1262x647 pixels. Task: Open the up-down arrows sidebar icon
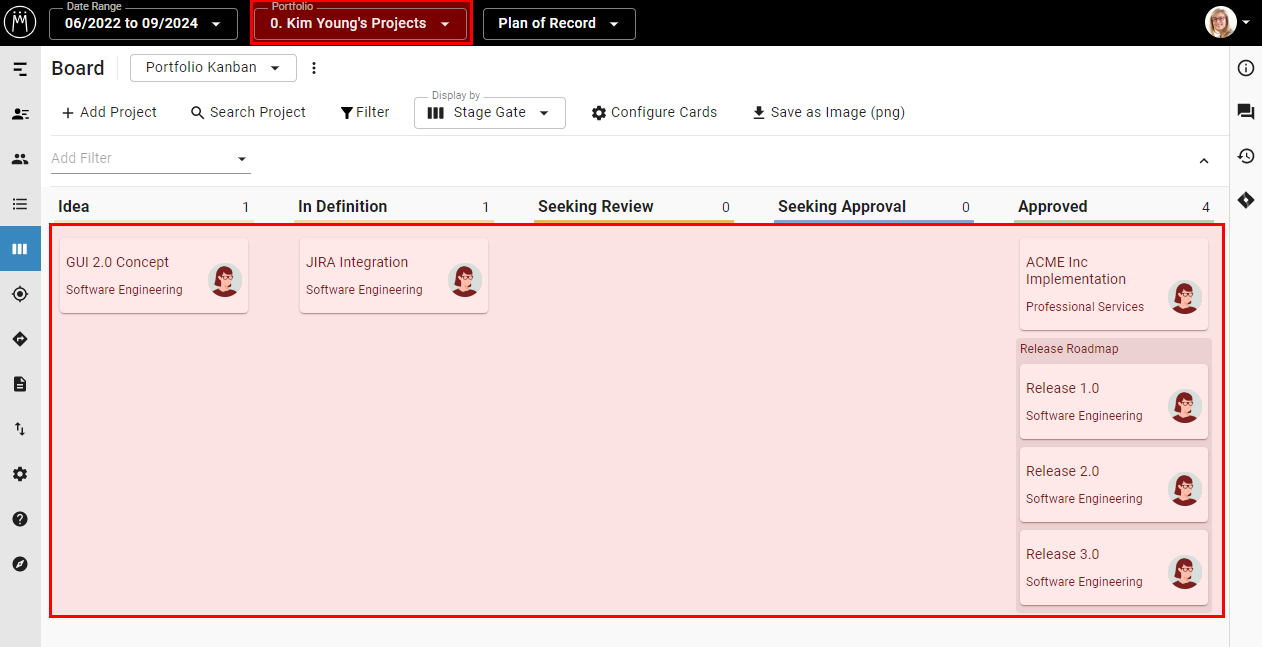[20, 429]
